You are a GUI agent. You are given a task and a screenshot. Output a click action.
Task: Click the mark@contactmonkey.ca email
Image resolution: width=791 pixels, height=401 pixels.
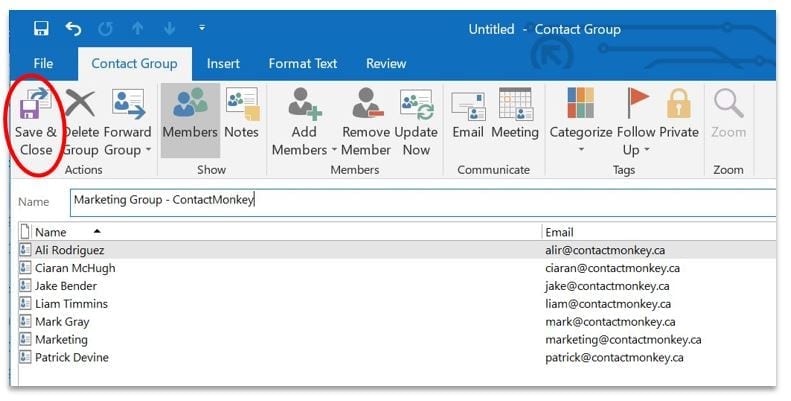click(610, 322)
